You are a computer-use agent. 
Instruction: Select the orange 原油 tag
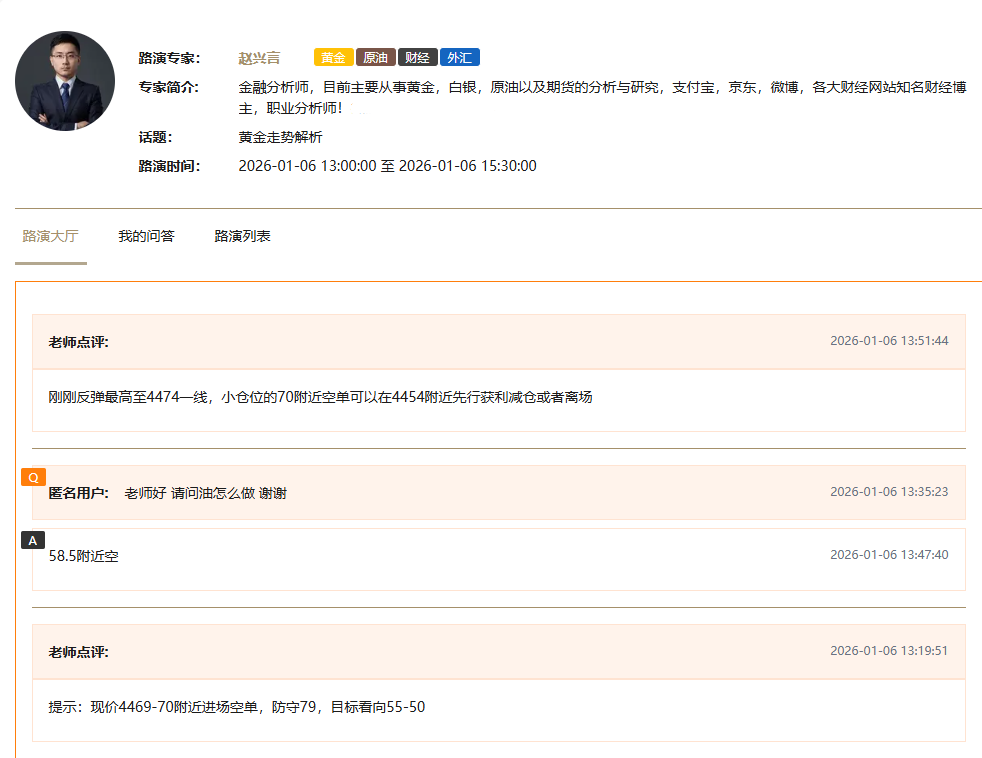375,57
